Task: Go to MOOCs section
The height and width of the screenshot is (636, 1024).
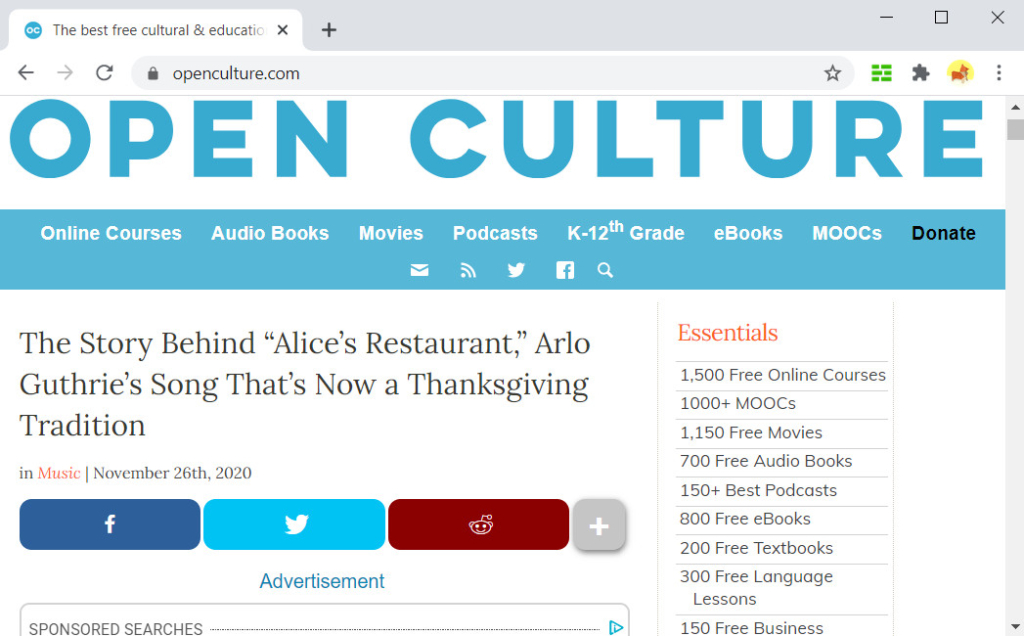Action: point(847,233)
